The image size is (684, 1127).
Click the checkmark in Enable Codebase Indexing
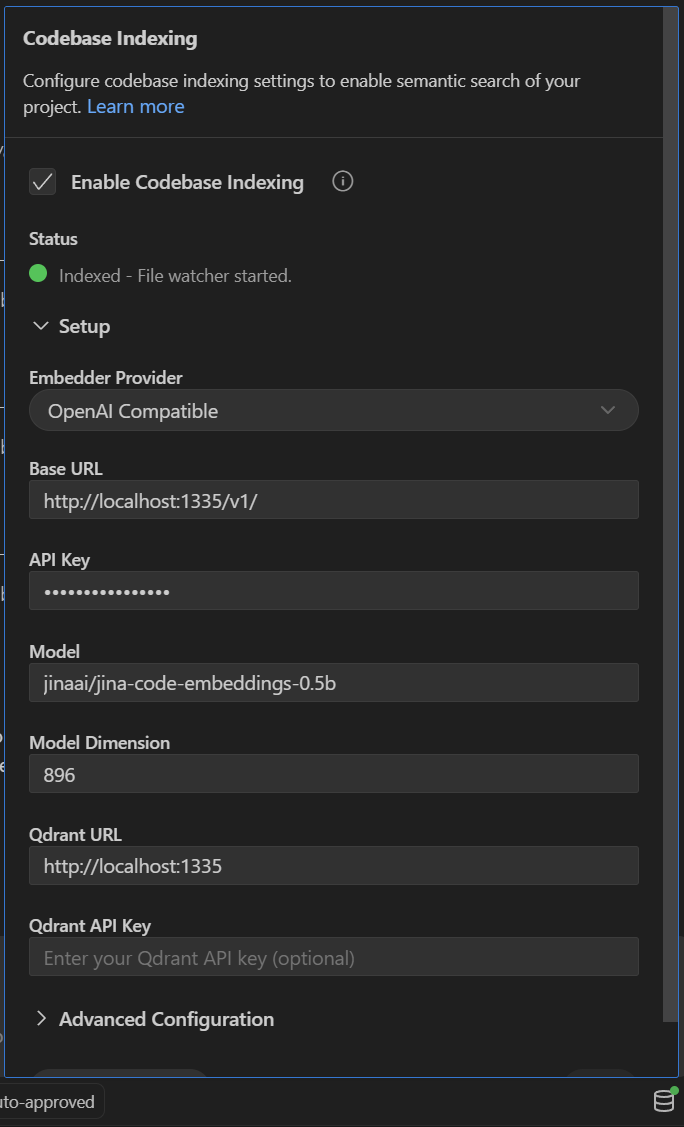coord(42,182)
